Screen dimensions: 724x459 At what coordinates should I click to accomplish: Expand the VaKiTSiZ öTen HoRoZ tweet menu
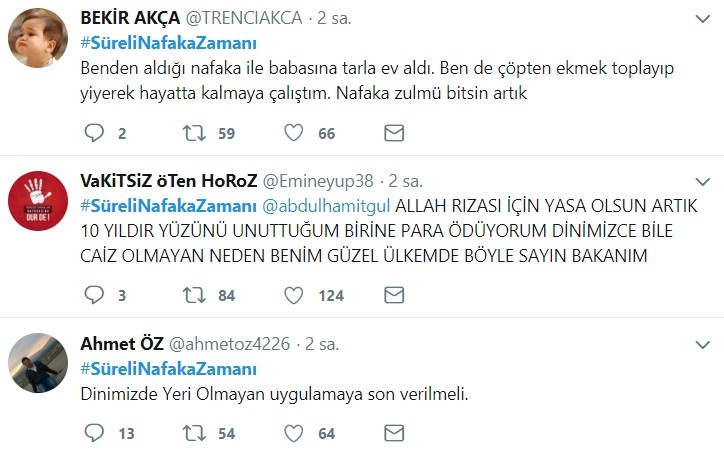pos(700,181)
